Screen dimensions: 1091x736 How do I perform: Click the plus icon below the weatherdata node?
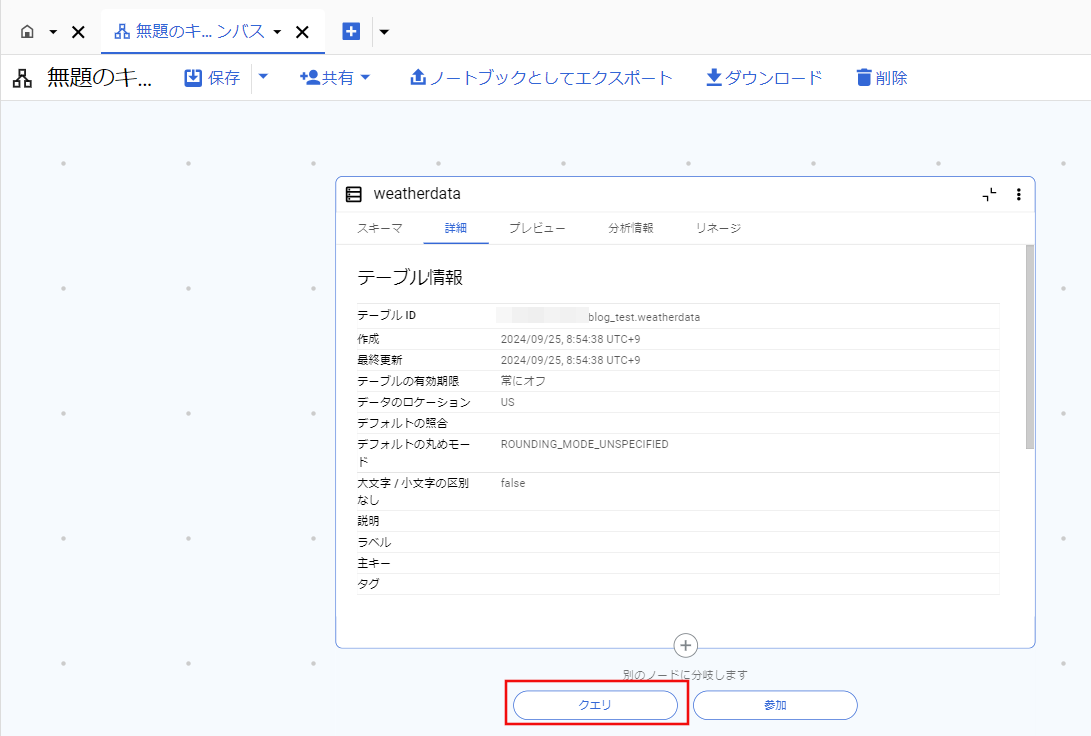pos(685,645)
